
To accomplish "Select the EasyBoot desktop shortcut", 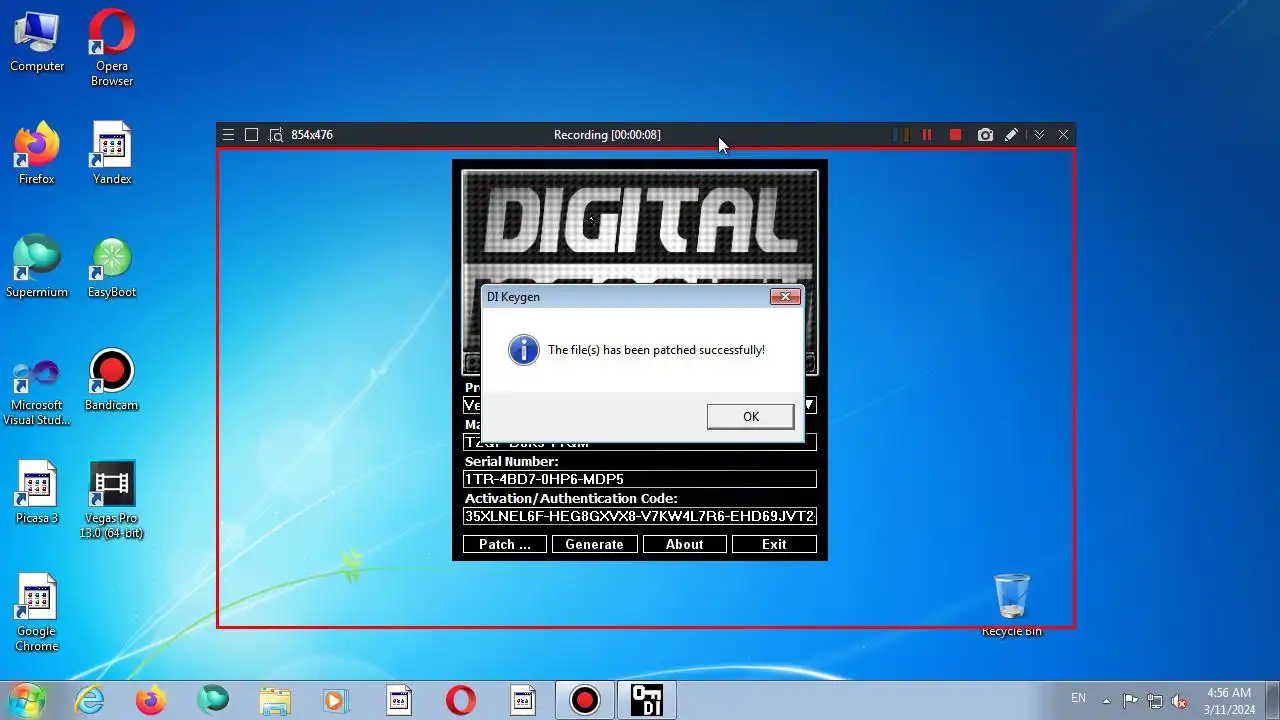I will pyautogui.click(x=112, y=267).
